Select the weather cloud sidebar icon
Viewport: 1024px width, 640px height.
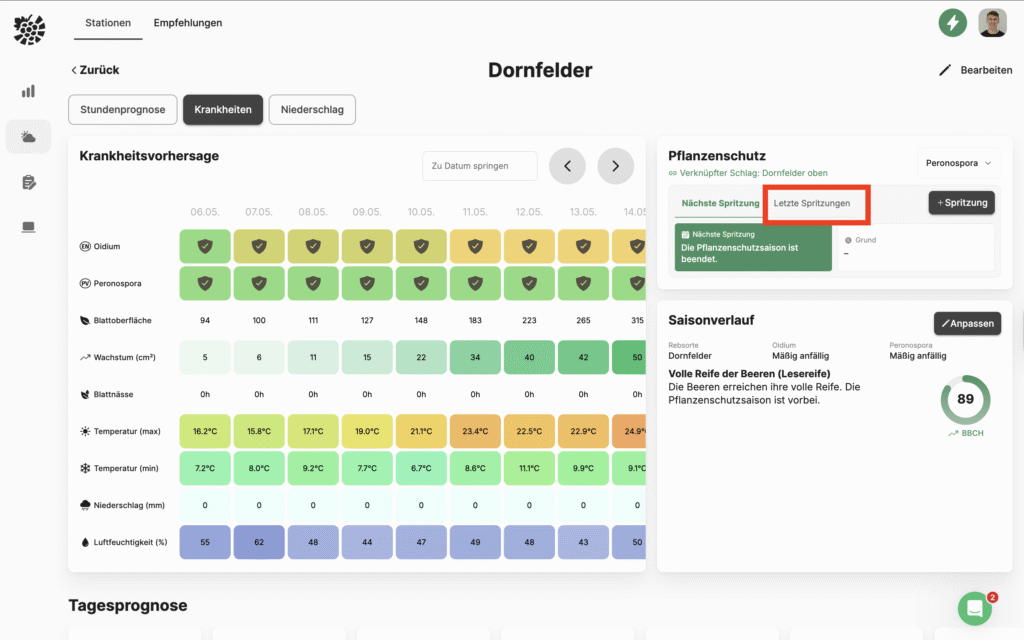[x=28, y=137]
